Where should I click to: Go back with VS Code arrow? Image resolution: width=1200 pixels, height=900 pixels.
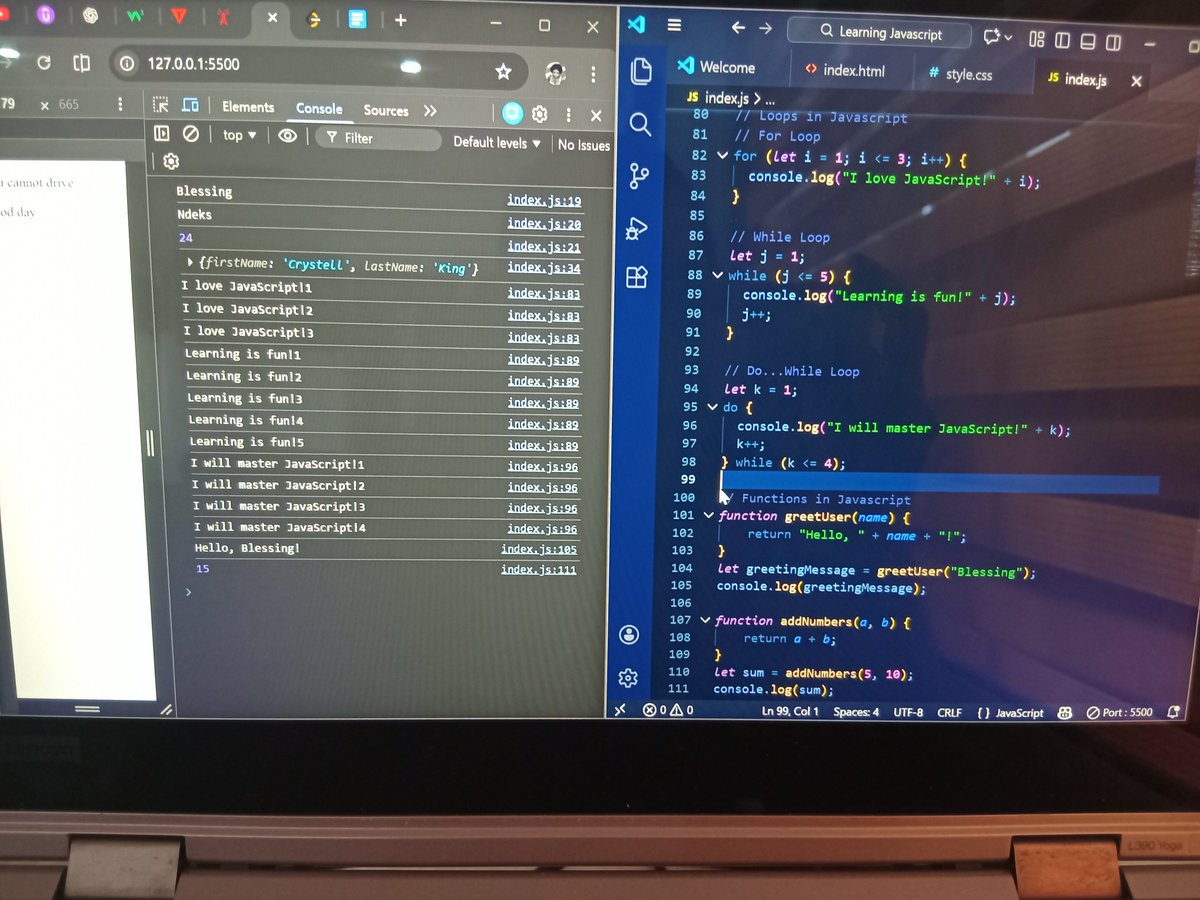(738, 28)
